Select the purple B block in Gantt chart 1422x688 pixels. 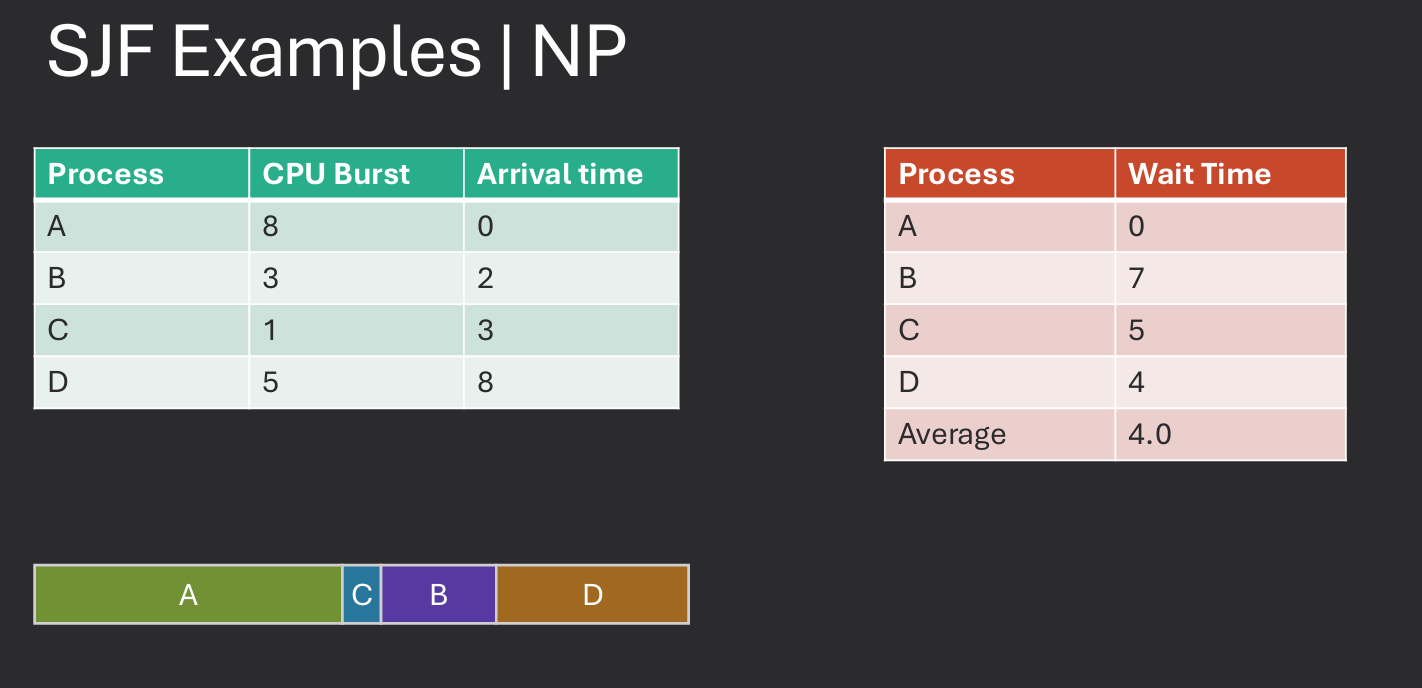(x=438, y=595)
